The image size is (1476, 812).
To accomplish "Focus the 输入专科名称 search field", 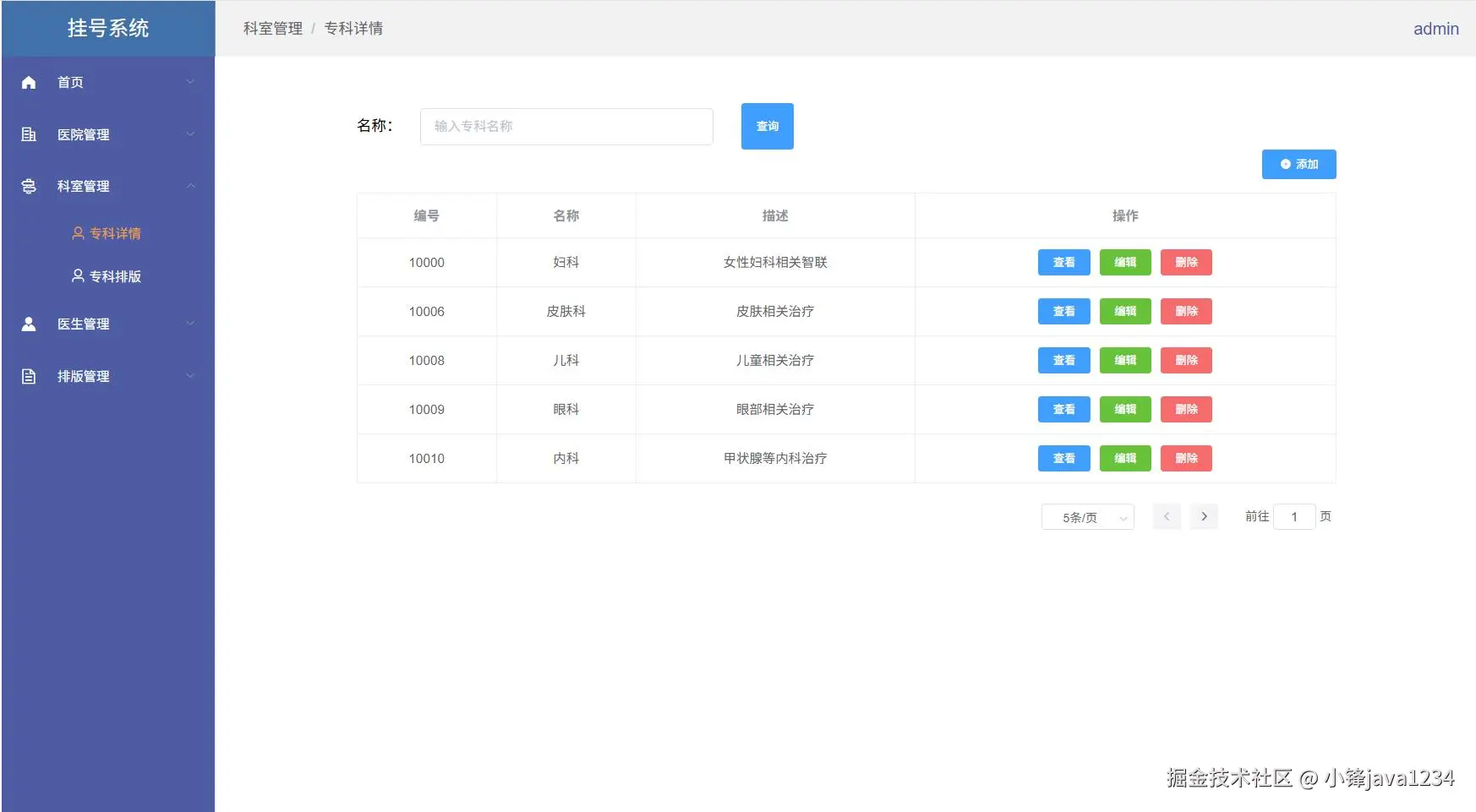I will [x=566, y=126].
